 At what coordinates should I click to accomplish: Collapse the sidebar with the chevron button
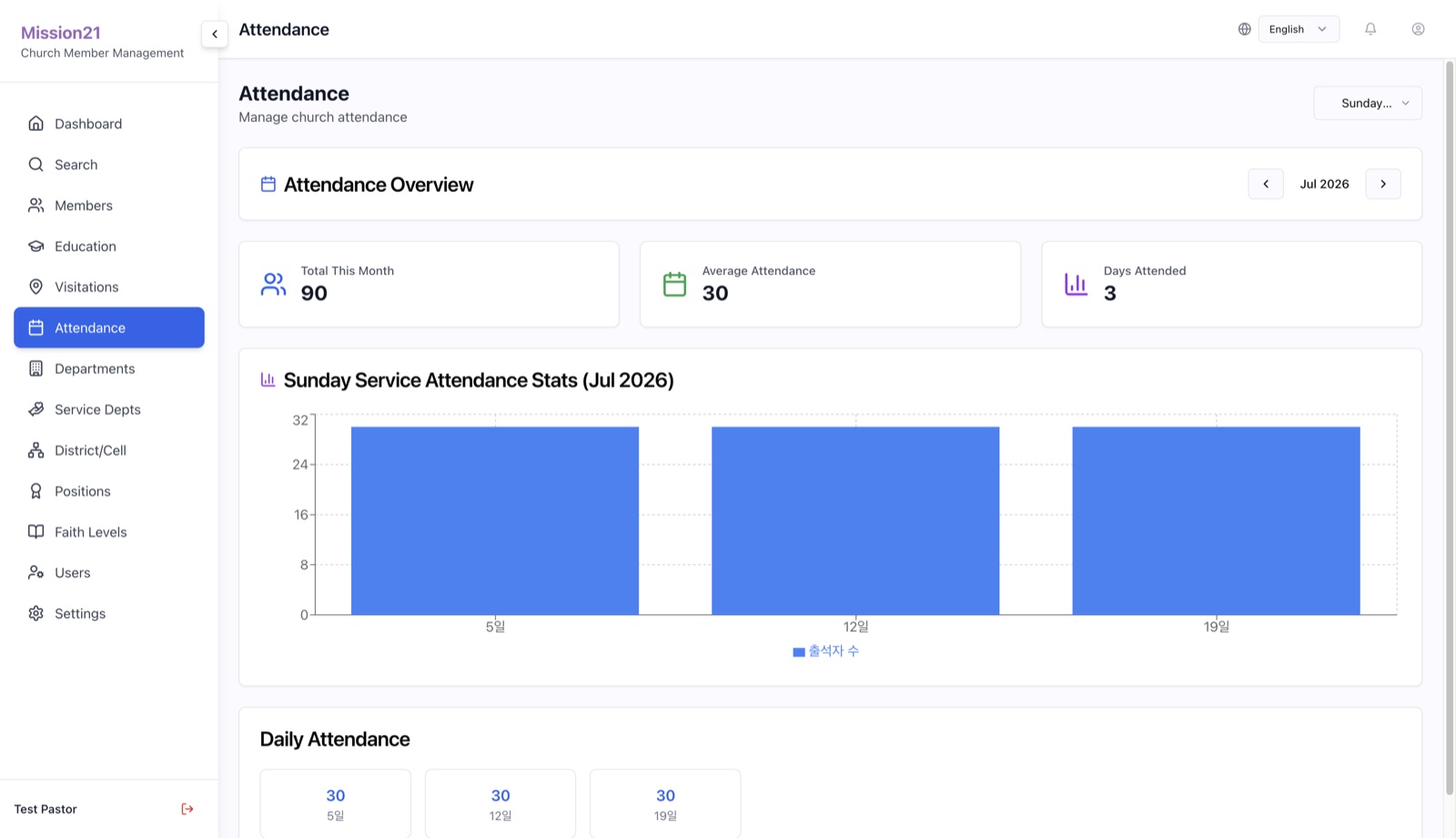(x=215, y=34)
